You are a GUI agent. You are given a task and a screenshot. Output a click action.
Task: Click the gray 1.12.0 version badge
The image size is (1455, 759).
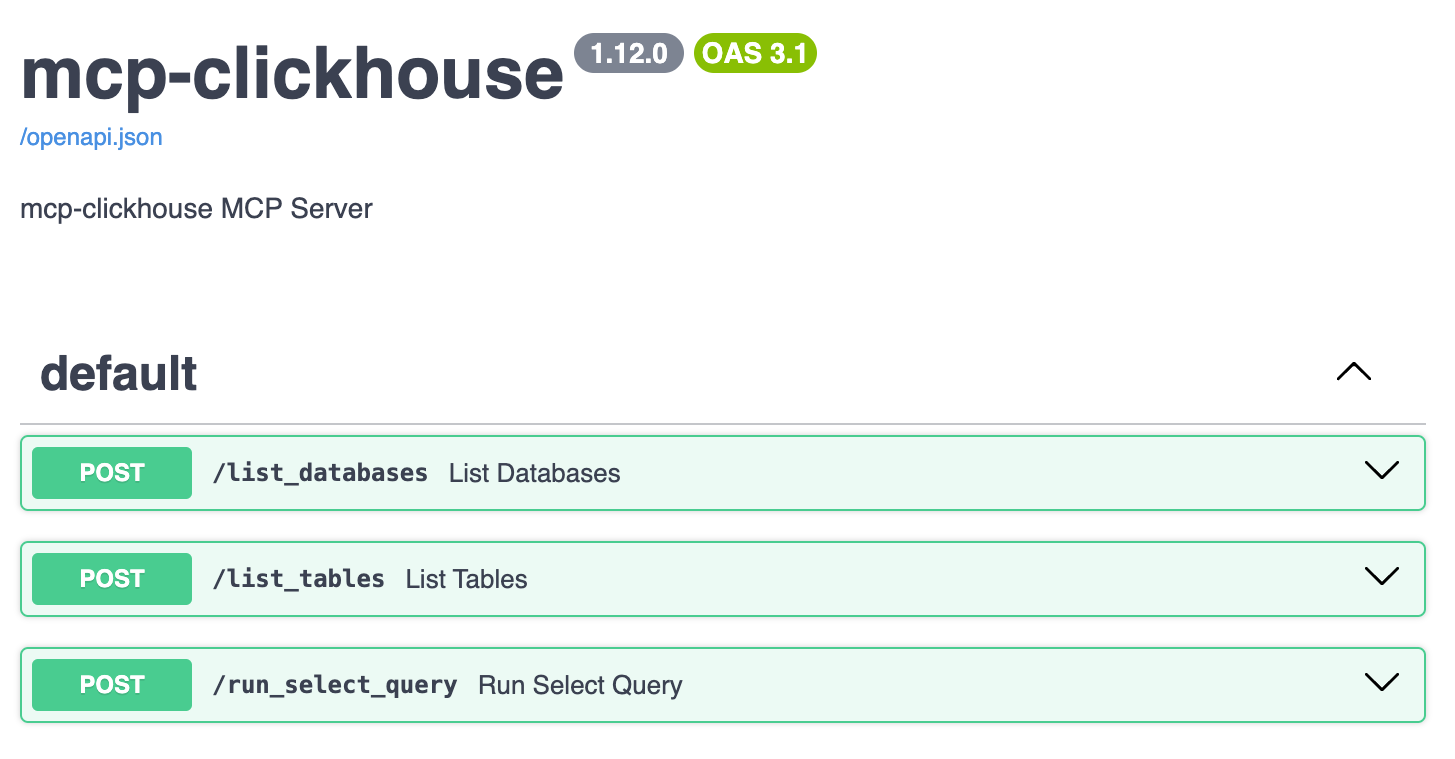[x=628, y=53]
